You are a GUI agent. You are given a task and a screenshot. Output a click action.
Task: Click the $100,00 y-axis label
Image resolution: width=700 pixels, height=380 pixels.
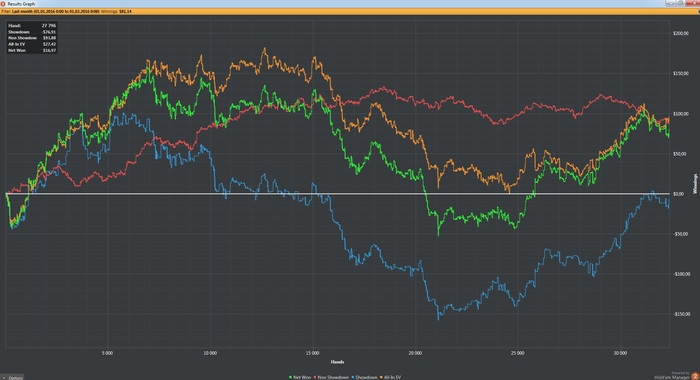(681, 114)
